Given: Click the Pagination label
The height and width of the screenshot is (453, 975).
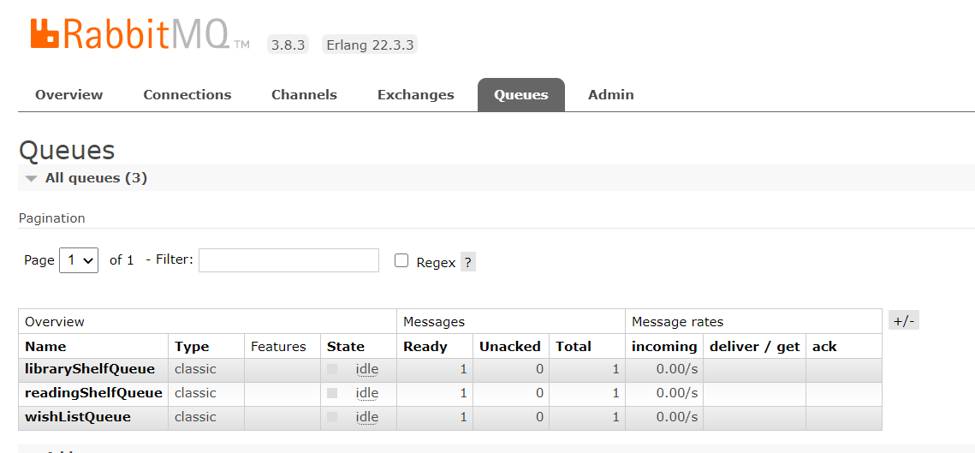Looking at the screenshot, I should 52,218.
